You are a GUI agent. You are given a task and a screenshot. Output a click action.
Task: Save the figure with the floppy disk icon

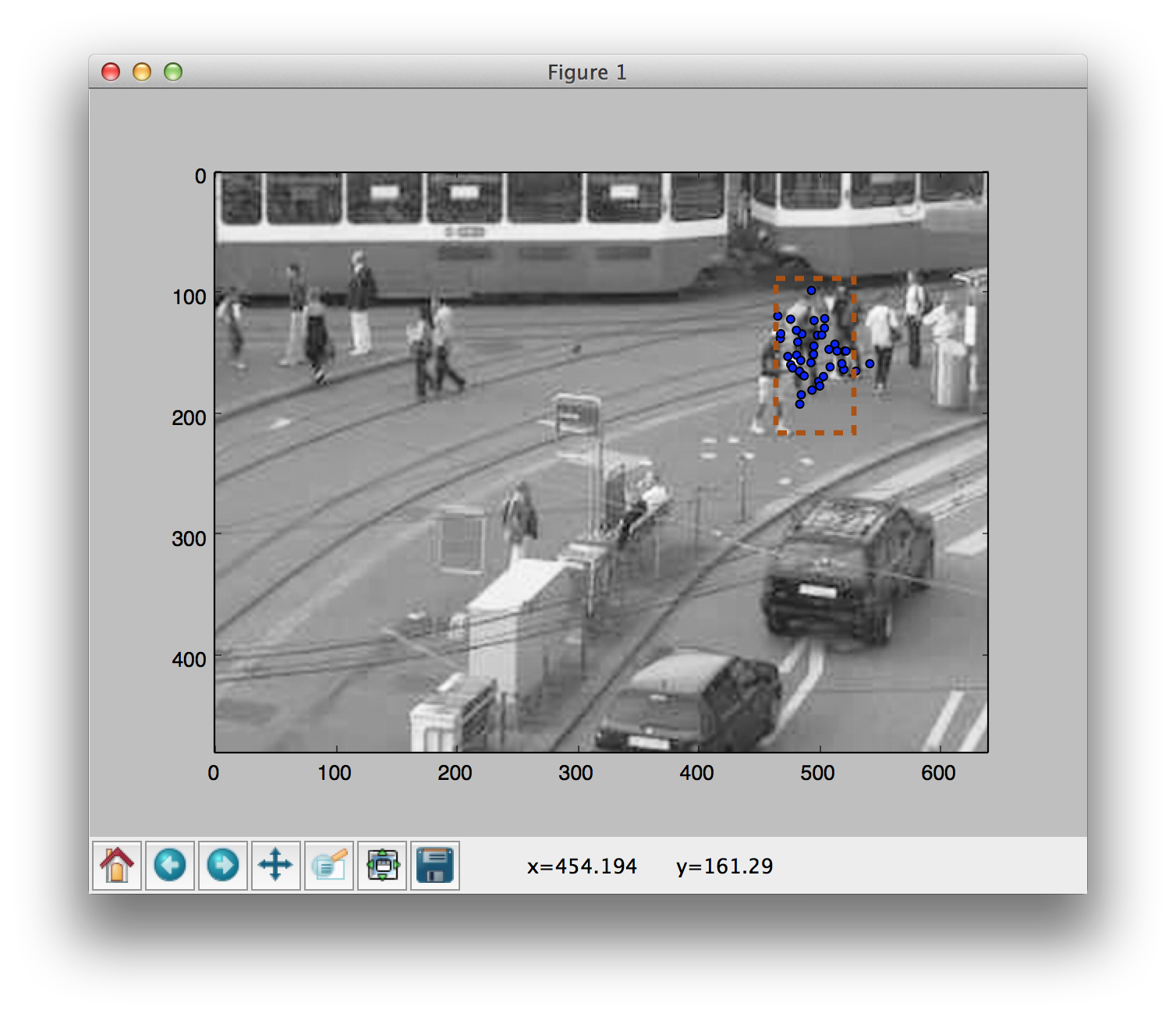[435, 865]
